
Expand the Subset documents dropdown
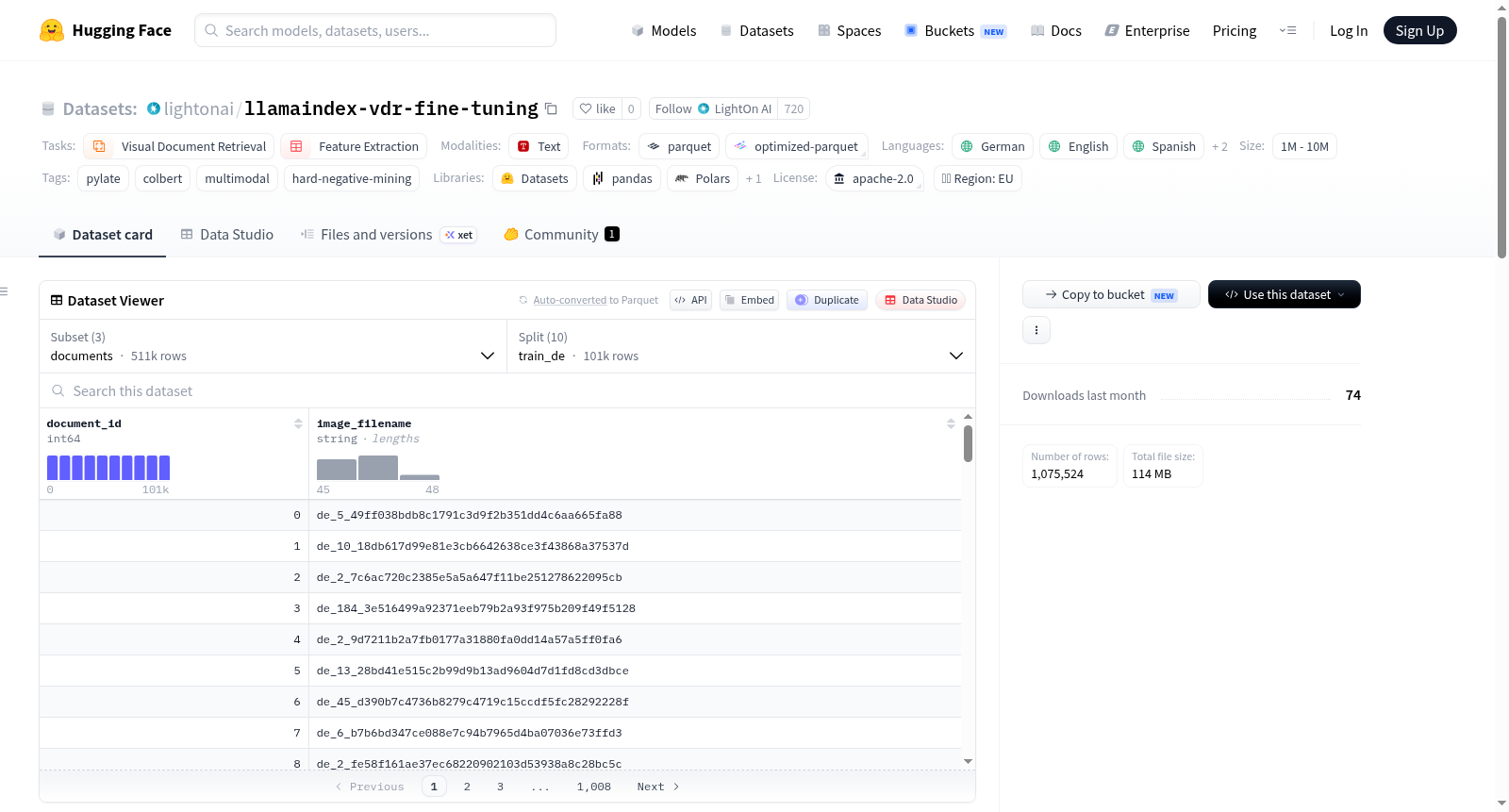click(x=273, y=346)
